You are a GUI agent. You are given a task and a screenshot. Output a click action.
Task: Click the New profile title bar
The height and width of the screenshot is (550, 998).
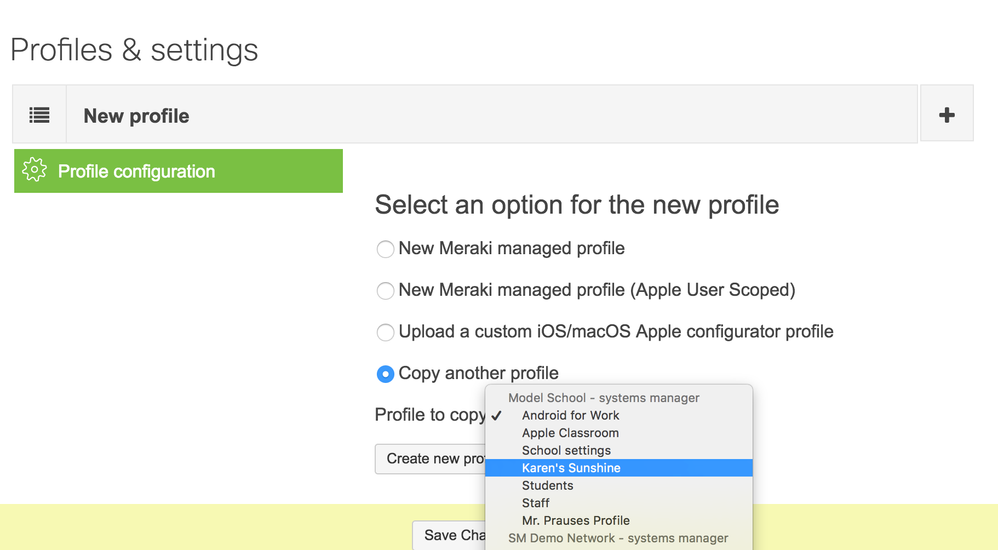tap(490, 115)
